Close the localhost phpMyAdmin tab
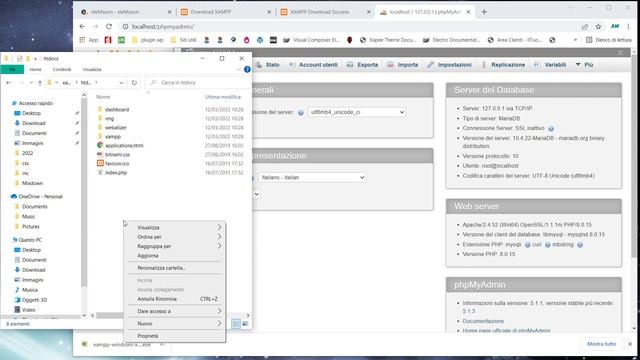This screenshot has height=360, width=640. coord(468,12)
